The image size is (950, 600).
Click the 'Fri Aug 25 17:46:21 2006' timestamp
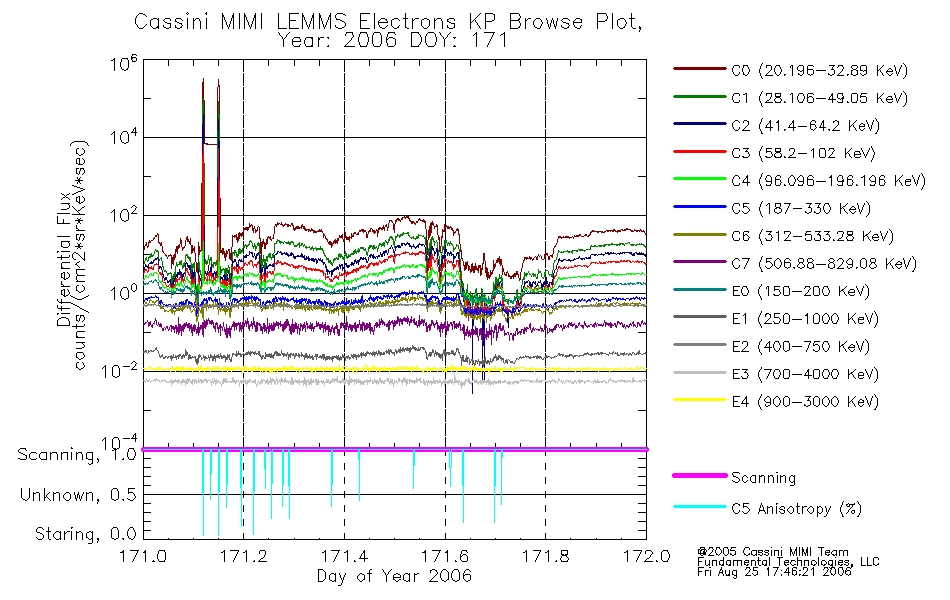coord(774,572)
